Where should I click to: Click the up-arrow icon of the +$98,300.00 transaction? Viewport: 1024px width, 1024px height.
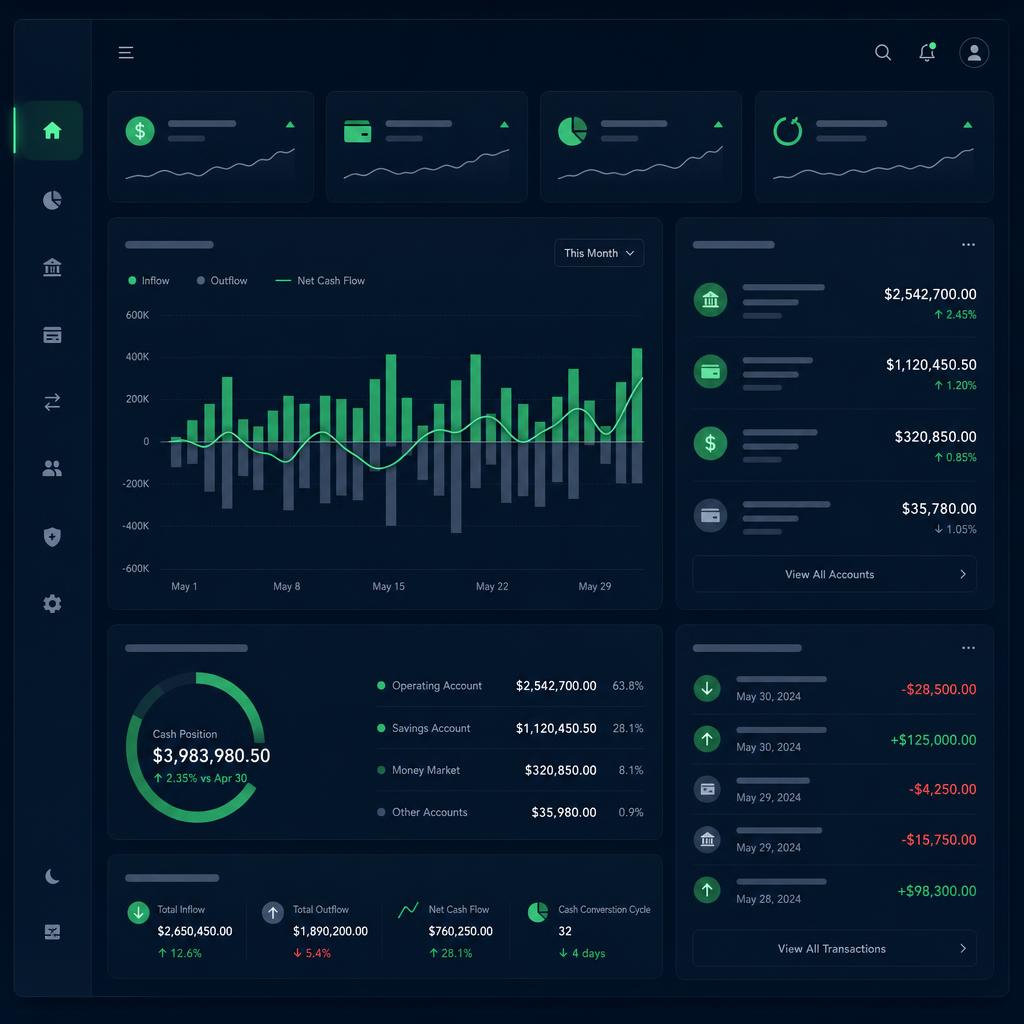tap(707, 889)
